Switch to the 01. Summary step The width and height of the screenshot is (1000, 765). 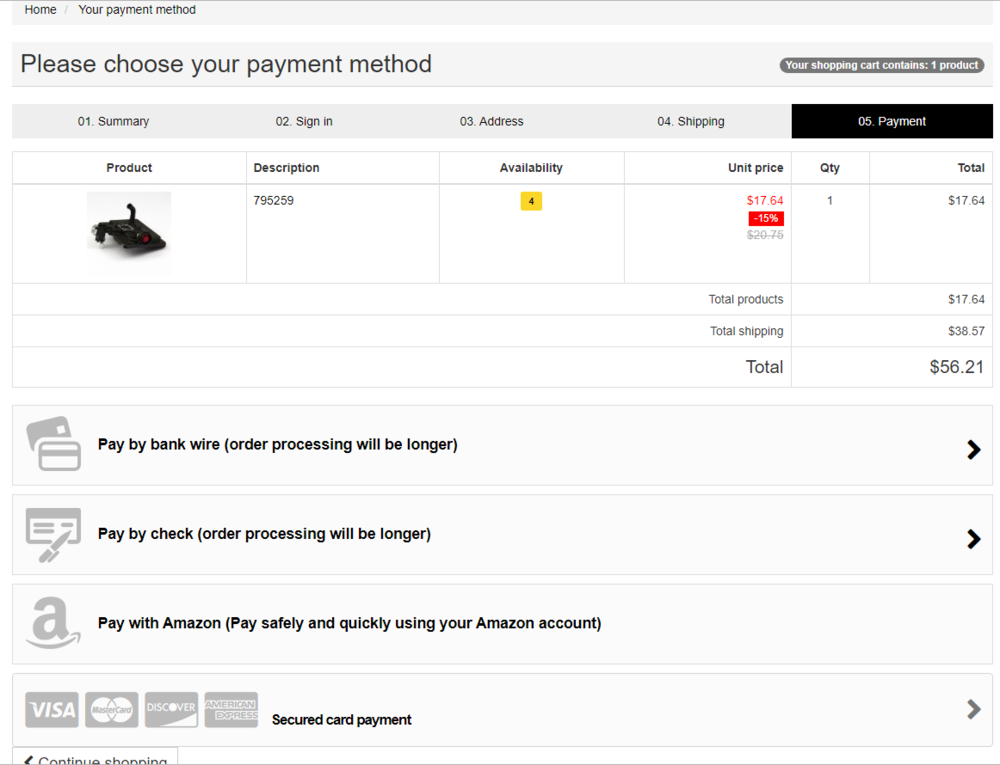(x=114, y=121)
